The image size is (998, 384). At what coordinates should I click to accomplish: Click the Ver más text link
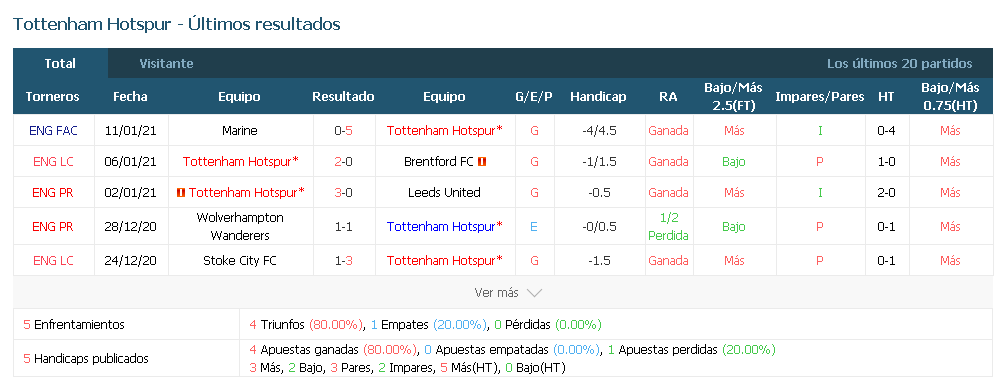[496, 293]
